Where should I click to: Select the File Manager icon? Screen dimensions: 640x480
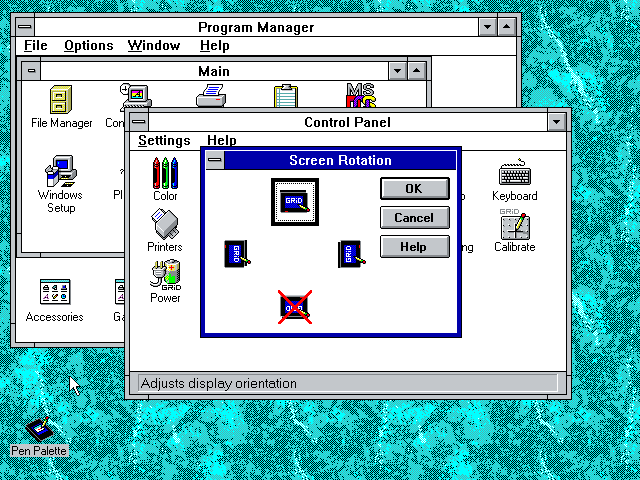62,107
